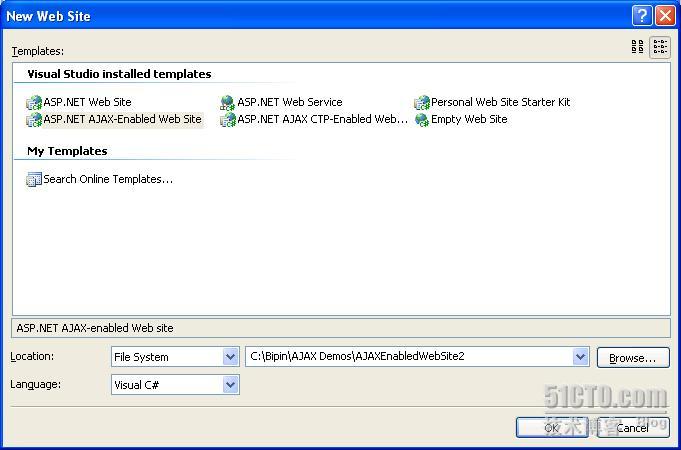Click the 'Location:' label
The width and height of the screenshot is (681, 450).
(32, 356)
